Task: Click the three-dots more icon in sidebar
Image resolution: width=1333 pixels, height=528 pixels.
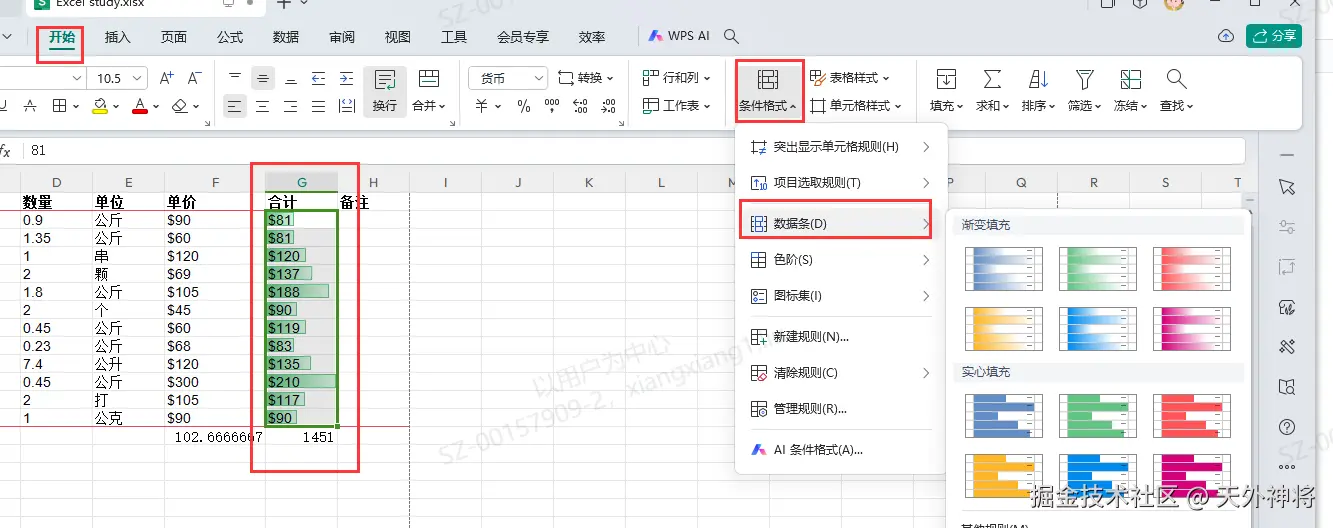Action: coord(1287,467)
